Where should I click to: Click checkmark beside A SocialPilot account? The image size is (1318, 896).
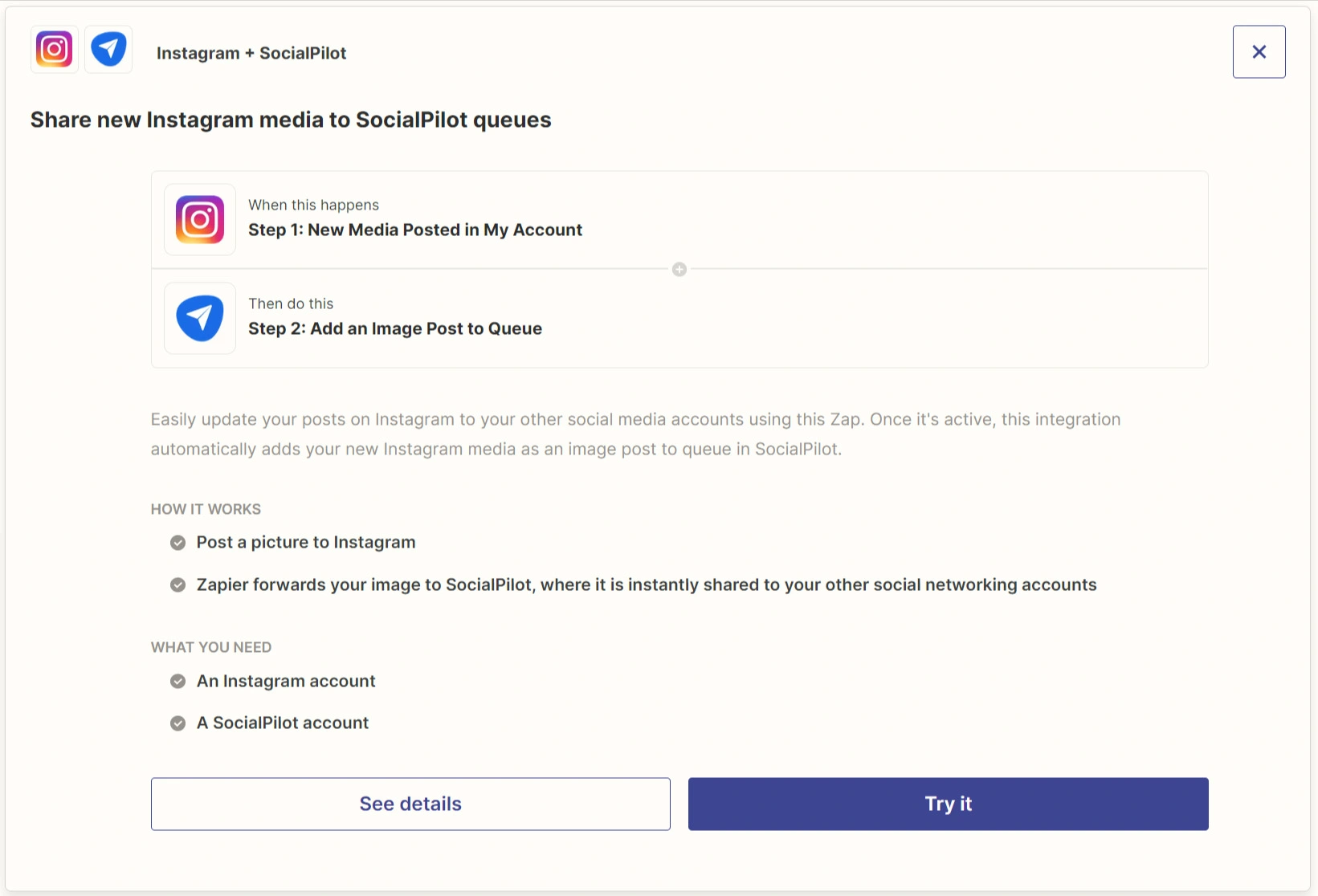point(178,723)
